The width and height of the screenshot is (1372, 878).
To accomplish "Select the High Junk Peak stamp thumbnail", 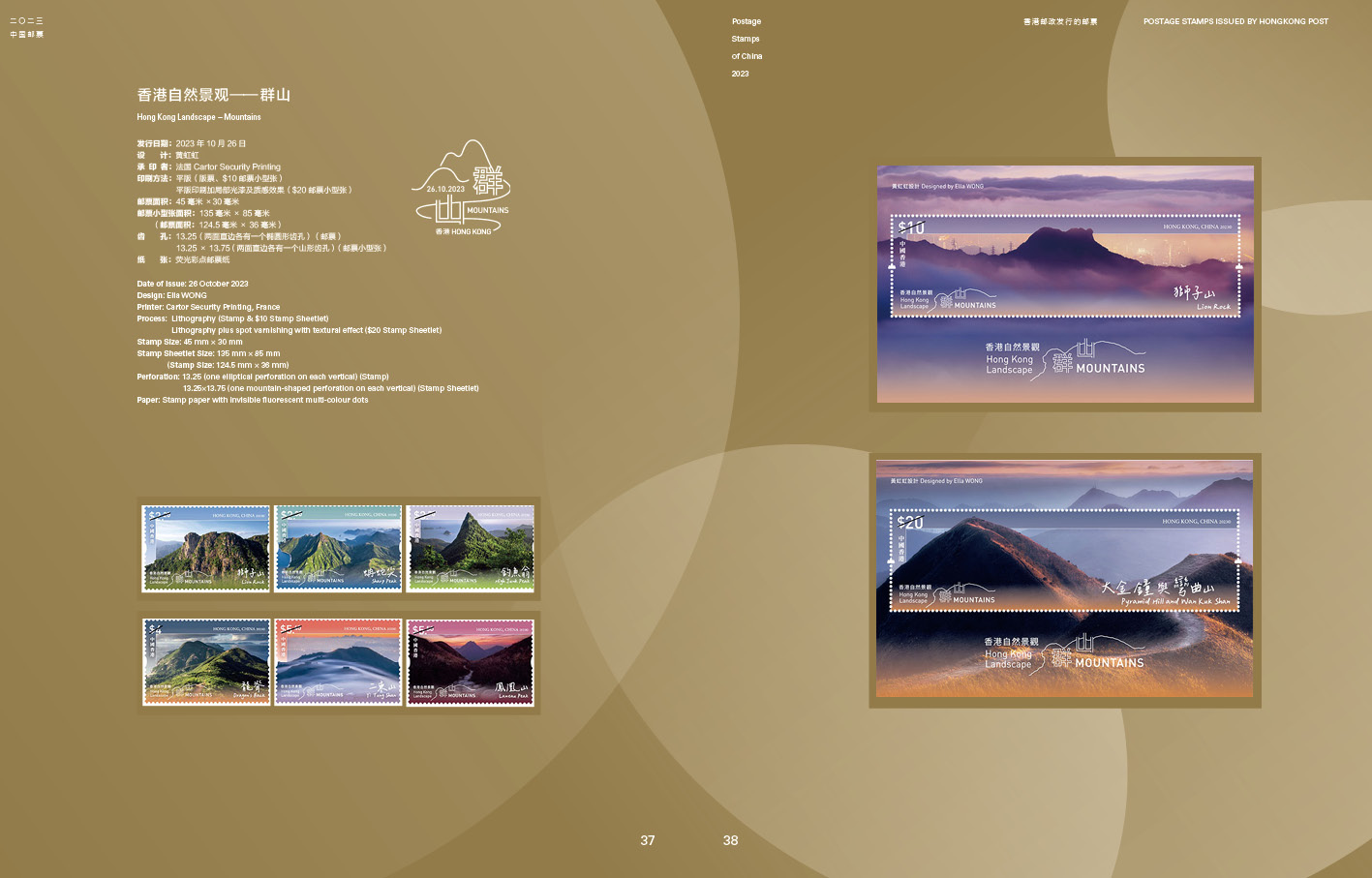I will point(470,548).
